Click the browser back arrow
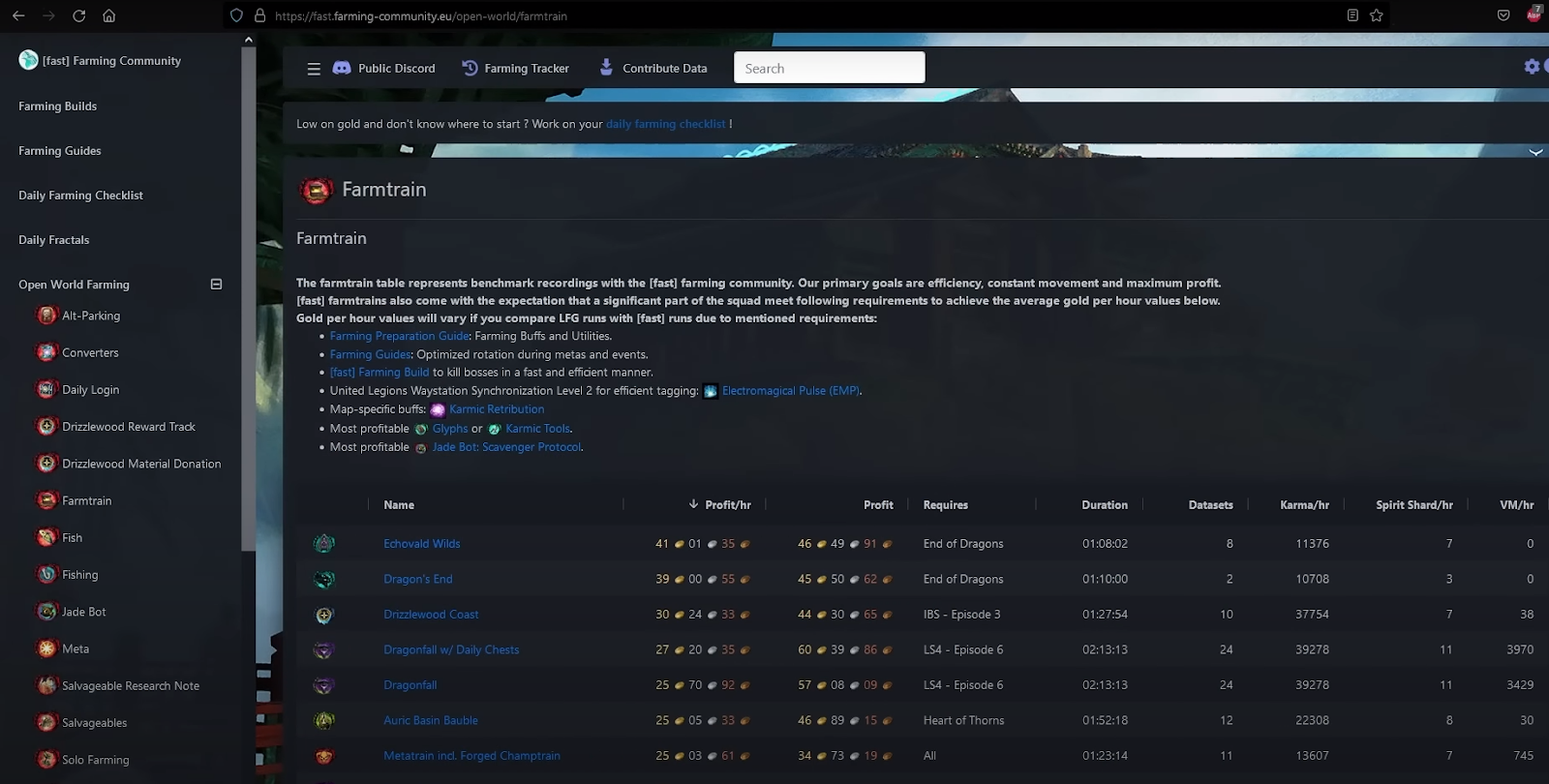The width and height of the screenshot is (1549, 784). (x=18, y=15)
